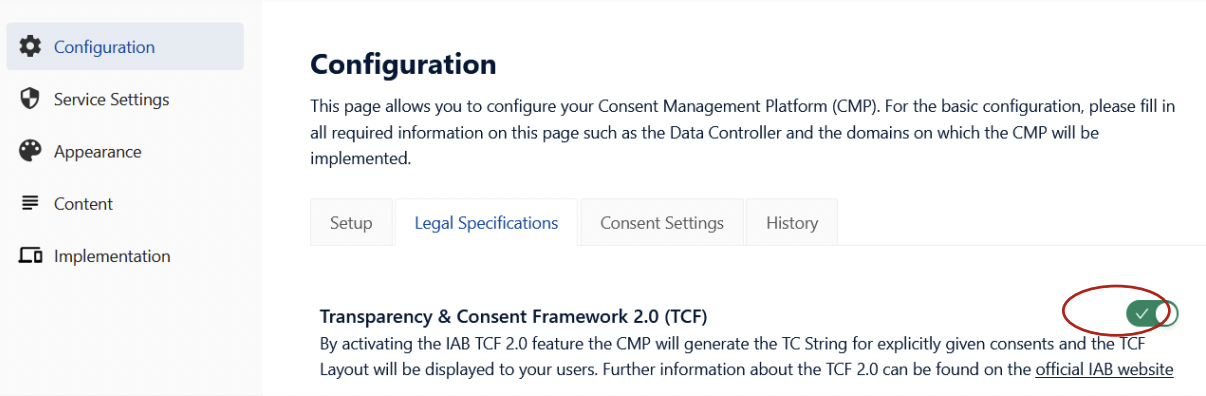
Task: Open Service Settings from the sidebar
Action: click(x=111, y=99)
